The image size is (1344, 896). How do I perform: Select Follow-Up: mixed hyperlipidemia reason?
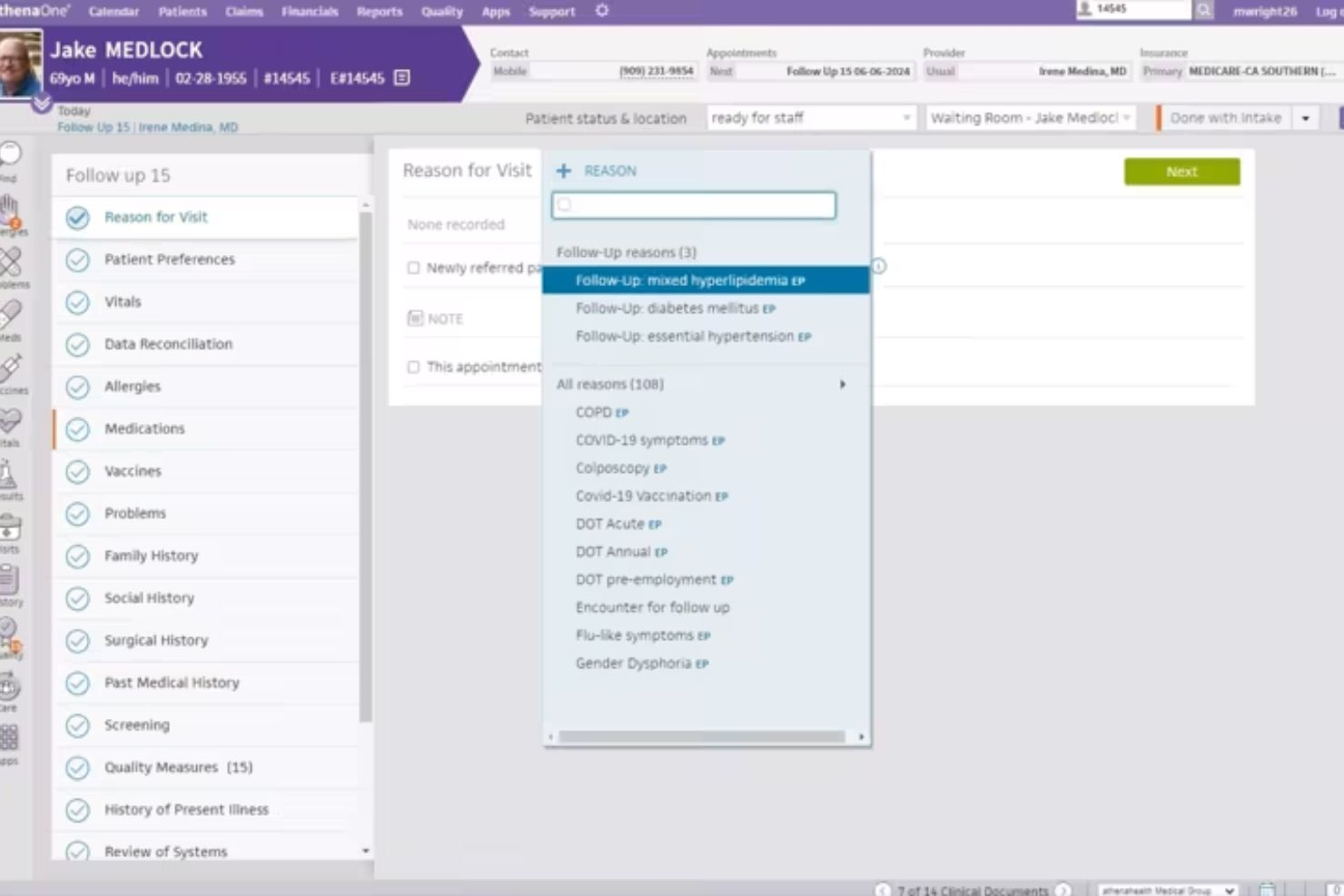tap(706, 281)
